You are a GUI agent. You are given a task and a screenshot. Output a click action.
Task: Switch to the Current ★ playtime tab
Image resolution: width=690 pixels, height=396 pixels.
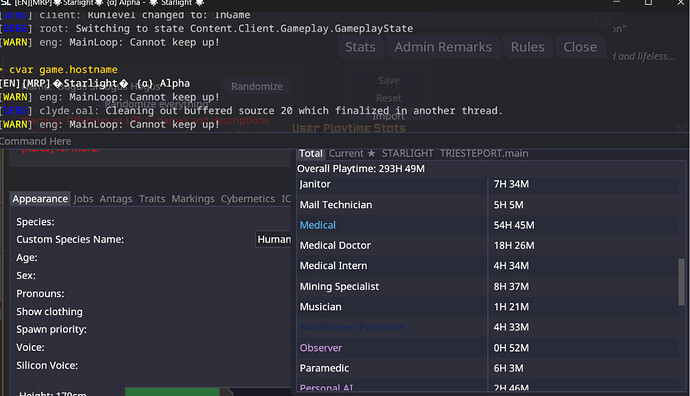(352, 154)
